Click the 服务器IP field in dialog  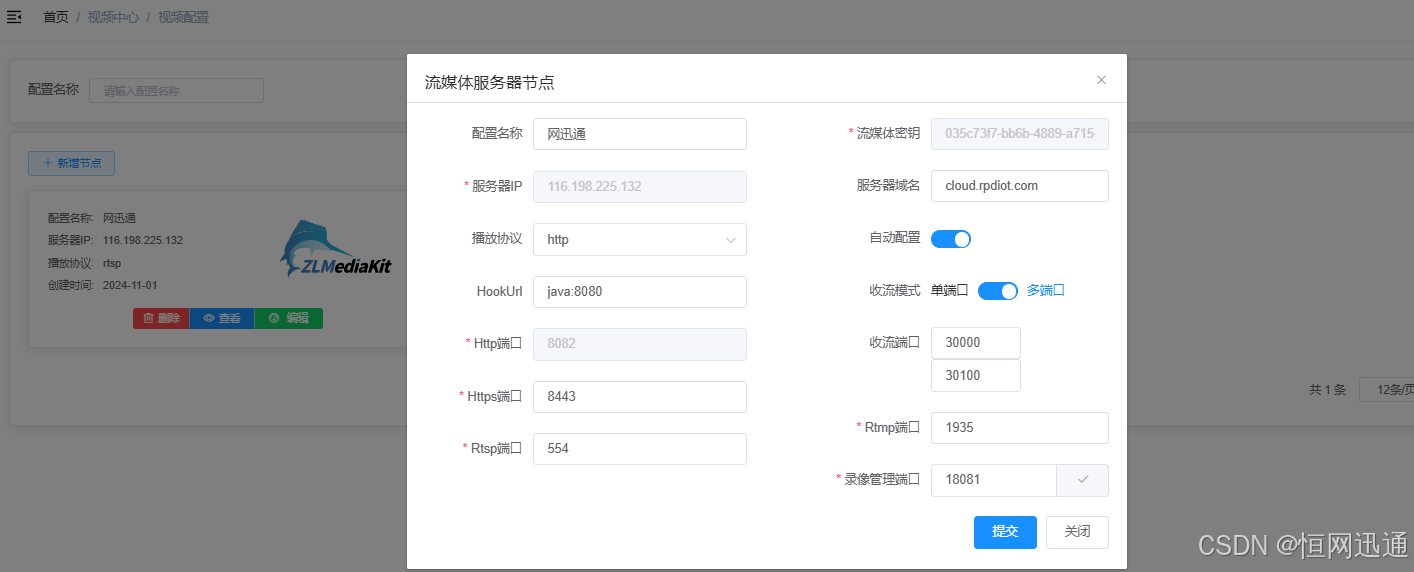click(x=640, y=187)
